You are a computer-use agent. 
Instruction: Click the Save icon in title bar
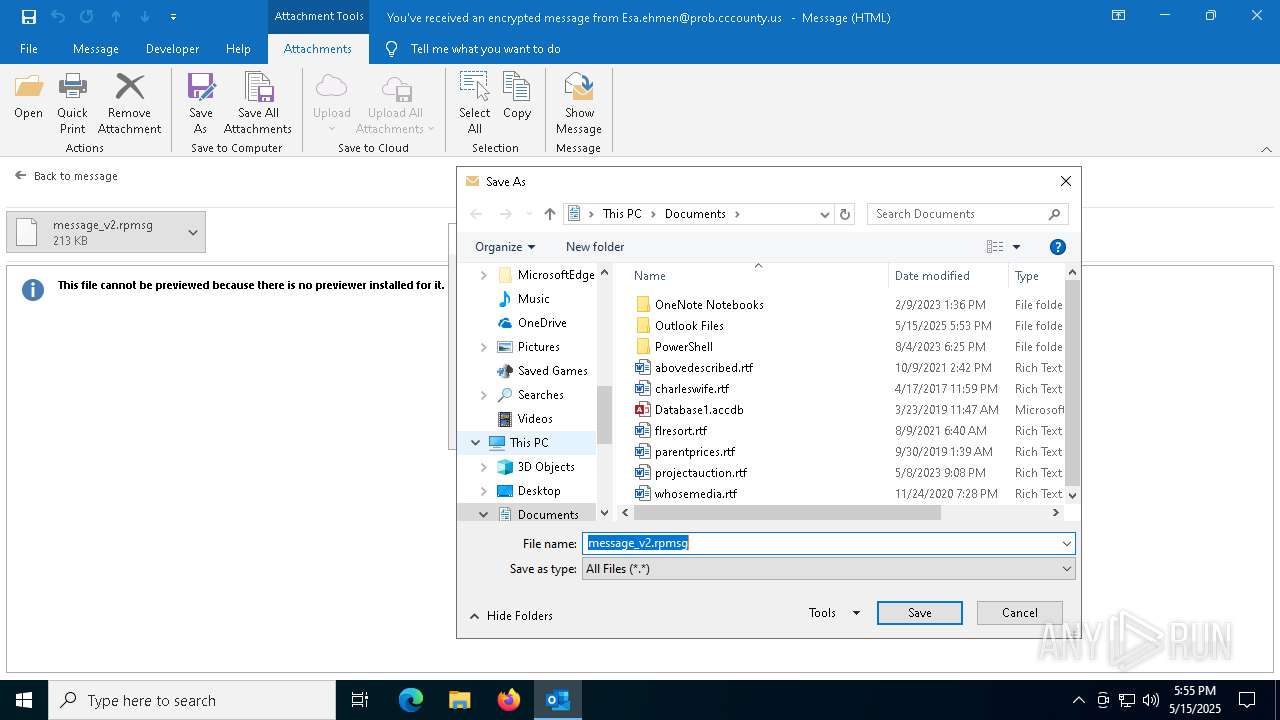29,16
